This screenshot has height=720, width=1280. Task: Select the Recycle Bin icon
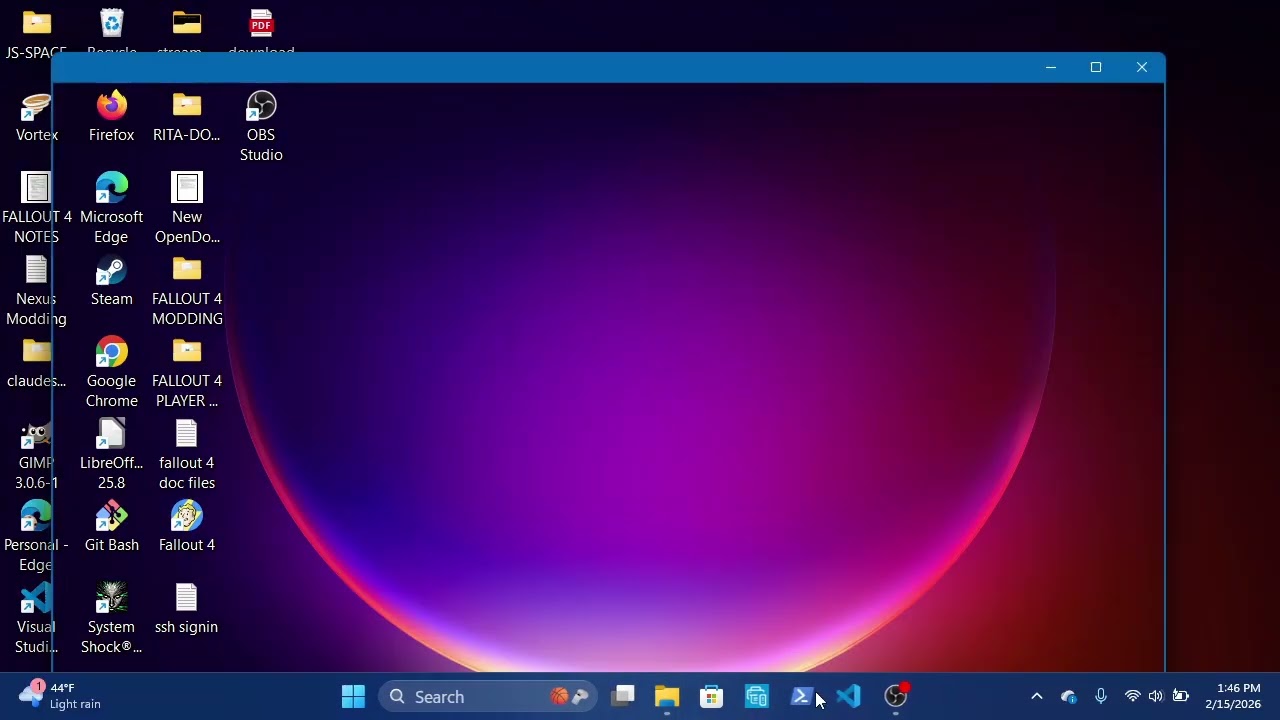coord(111,32)
